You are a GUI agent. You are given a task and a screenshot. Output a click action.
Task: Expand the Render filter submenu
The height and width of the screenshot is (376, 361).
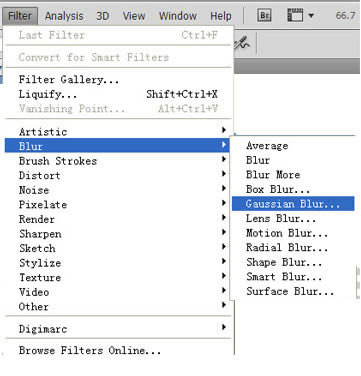coord(117,219)
